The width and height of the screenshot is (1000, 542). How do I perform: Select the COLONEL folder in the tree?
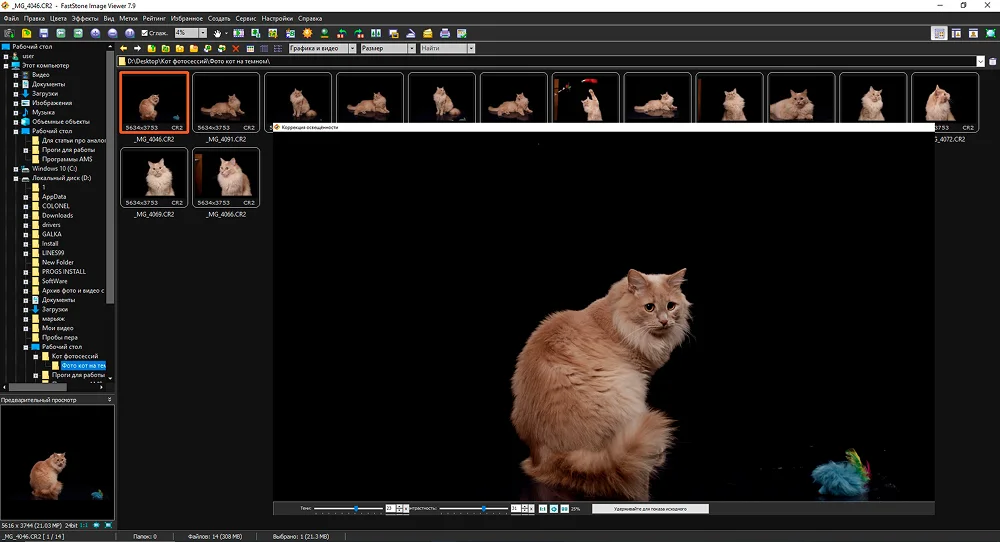(55, 206)
